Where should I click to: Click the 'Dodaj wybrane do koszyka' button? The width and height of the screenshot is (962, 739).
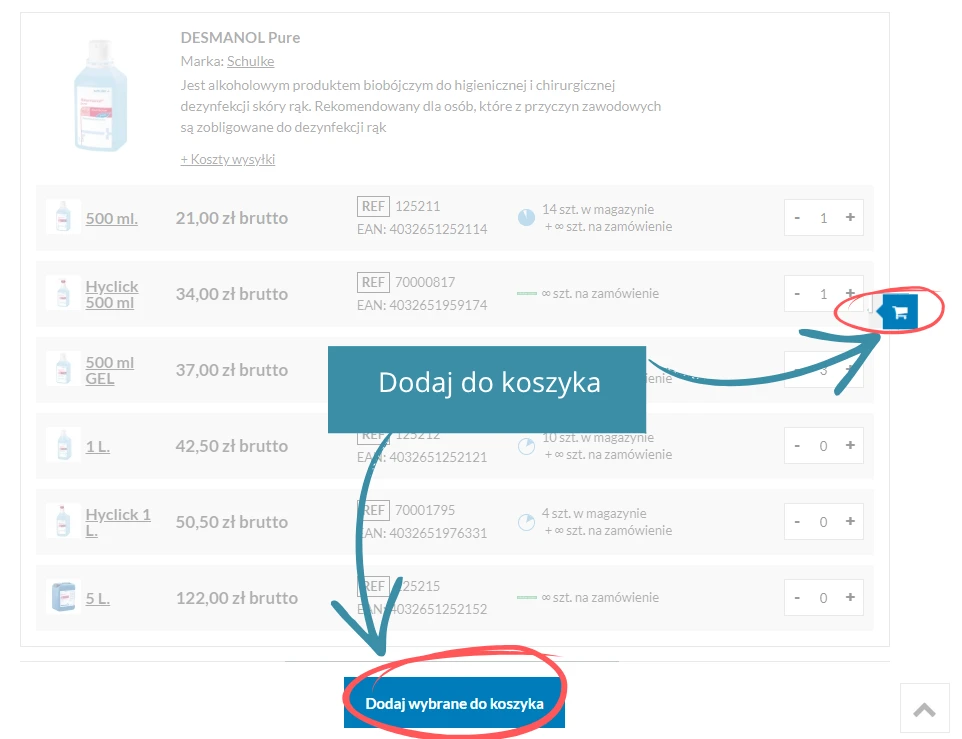coord(454,703)
